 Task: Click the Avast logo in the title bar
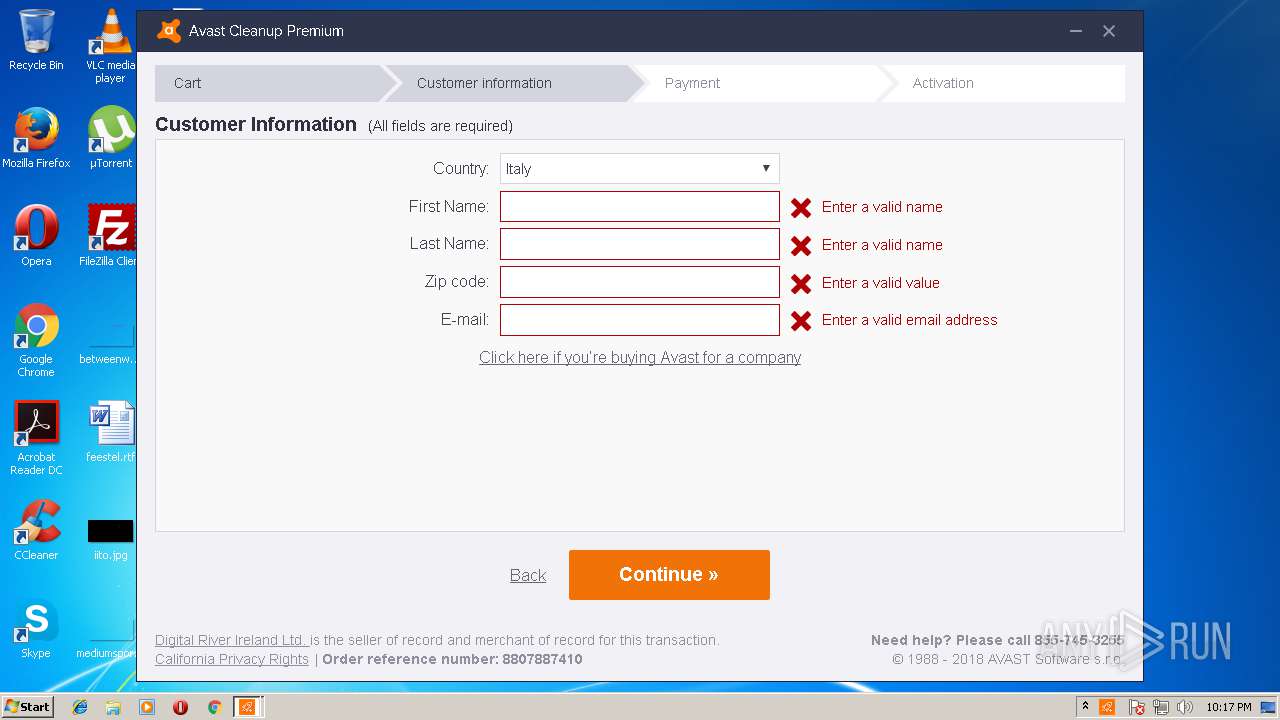coord(168,31)
